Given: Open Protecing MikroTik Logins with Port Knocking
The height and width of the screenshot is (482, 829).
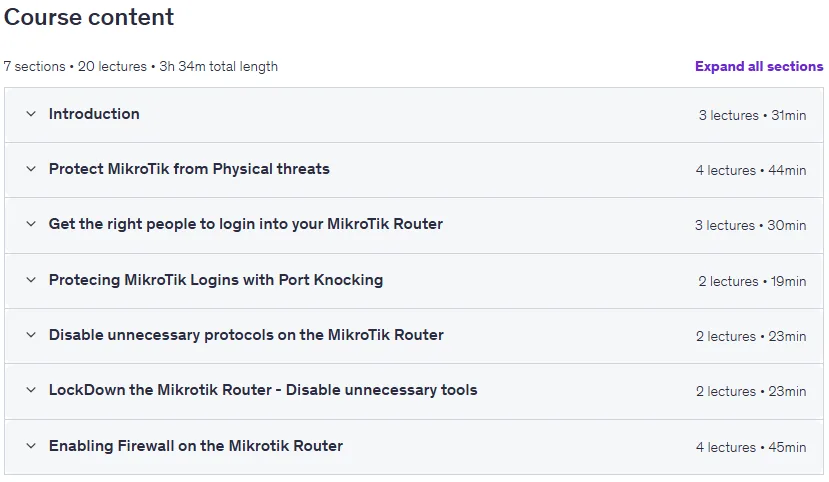Looking at the screenshot, I should tap(216, 280).
